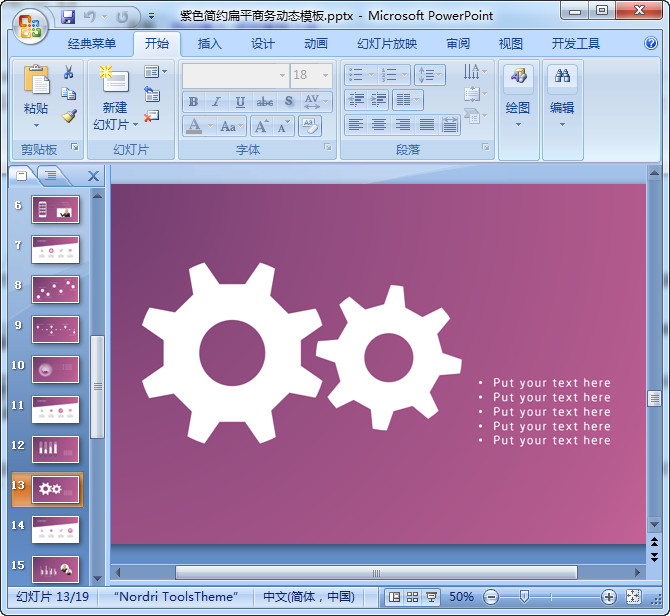Activate the Format Painter brush
The width and height of the screenshot is (670, 616).
point(69,116)
